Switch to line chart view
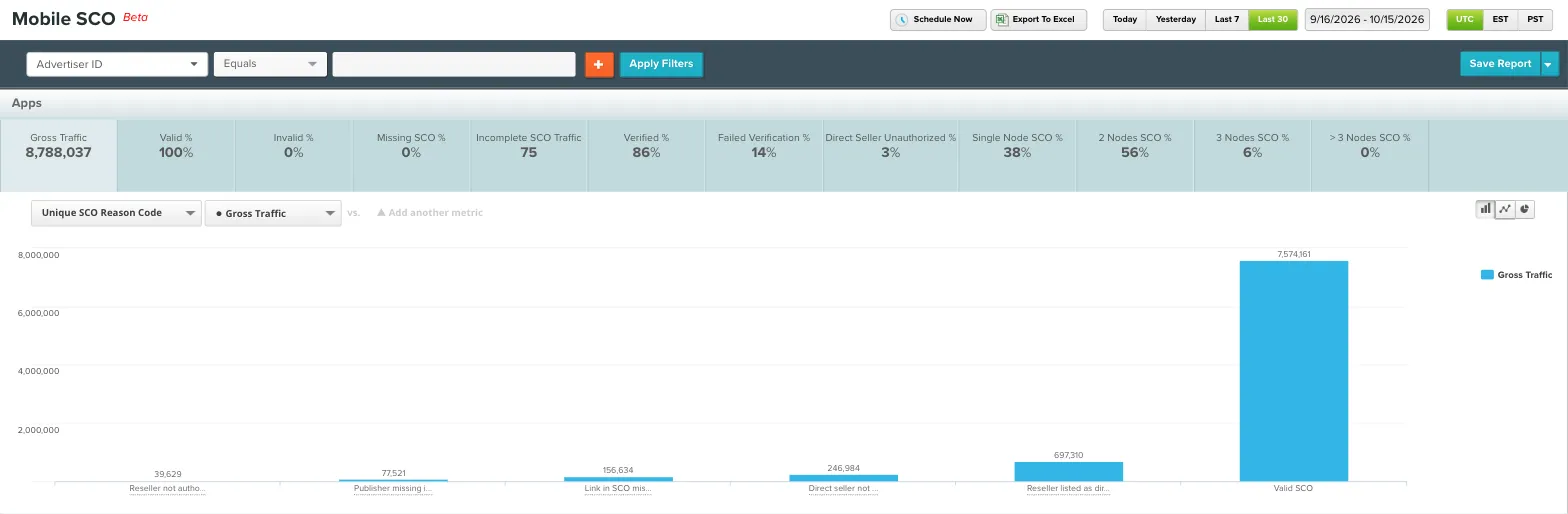This screenshot has width=1568, height=514. [1505, 209]
